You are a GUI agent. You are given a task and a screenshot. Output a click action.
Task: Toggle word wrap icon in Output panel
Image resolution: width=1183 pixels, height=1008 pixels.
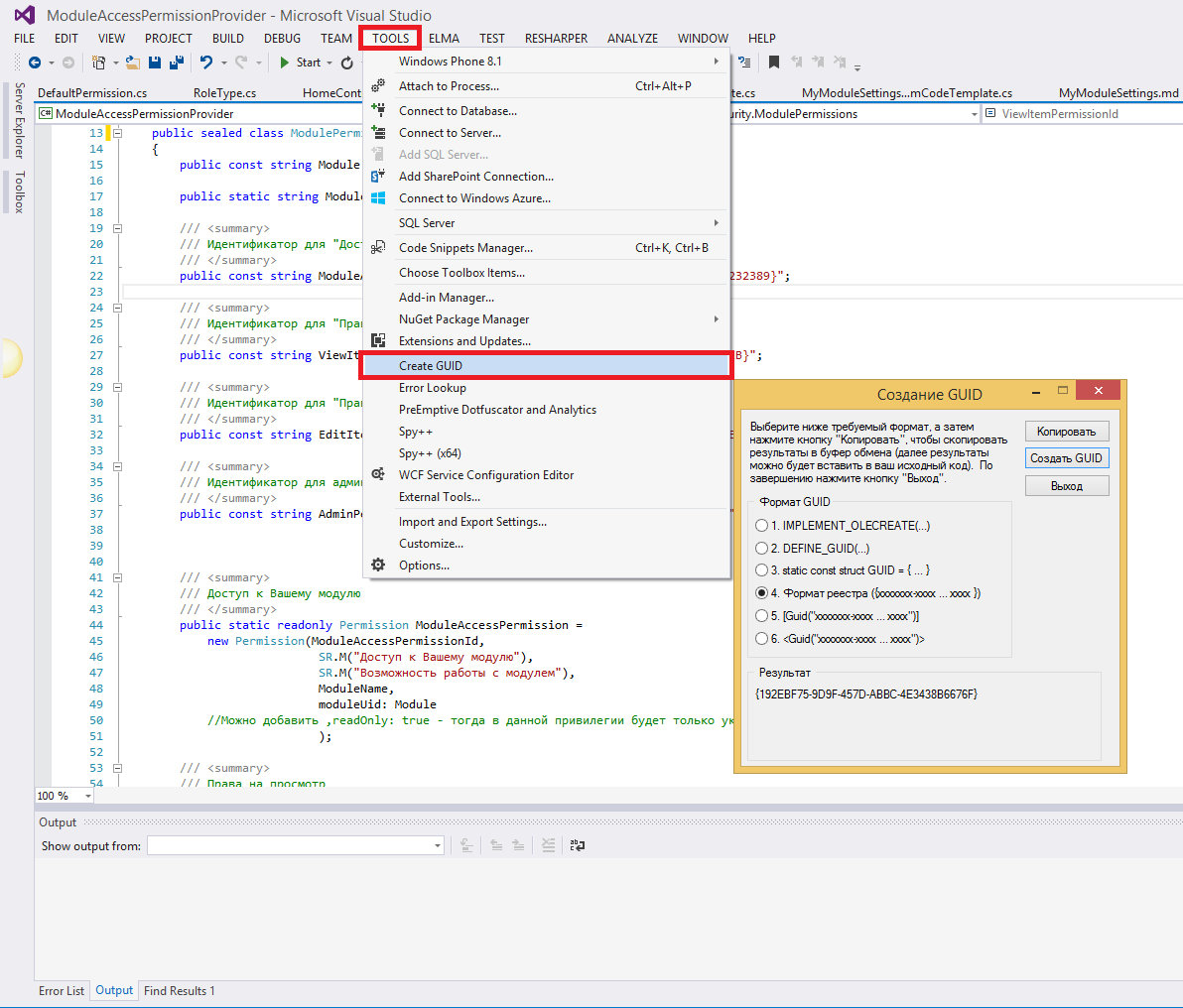578,845
